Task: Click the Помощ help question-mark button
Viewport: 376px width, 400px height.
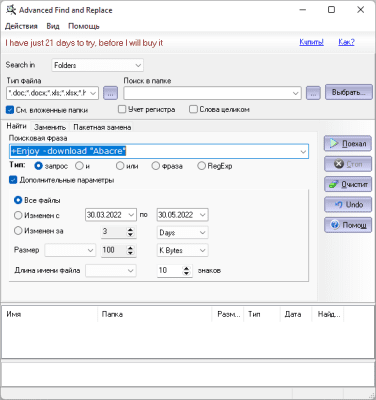Action: tap(348, 225)
